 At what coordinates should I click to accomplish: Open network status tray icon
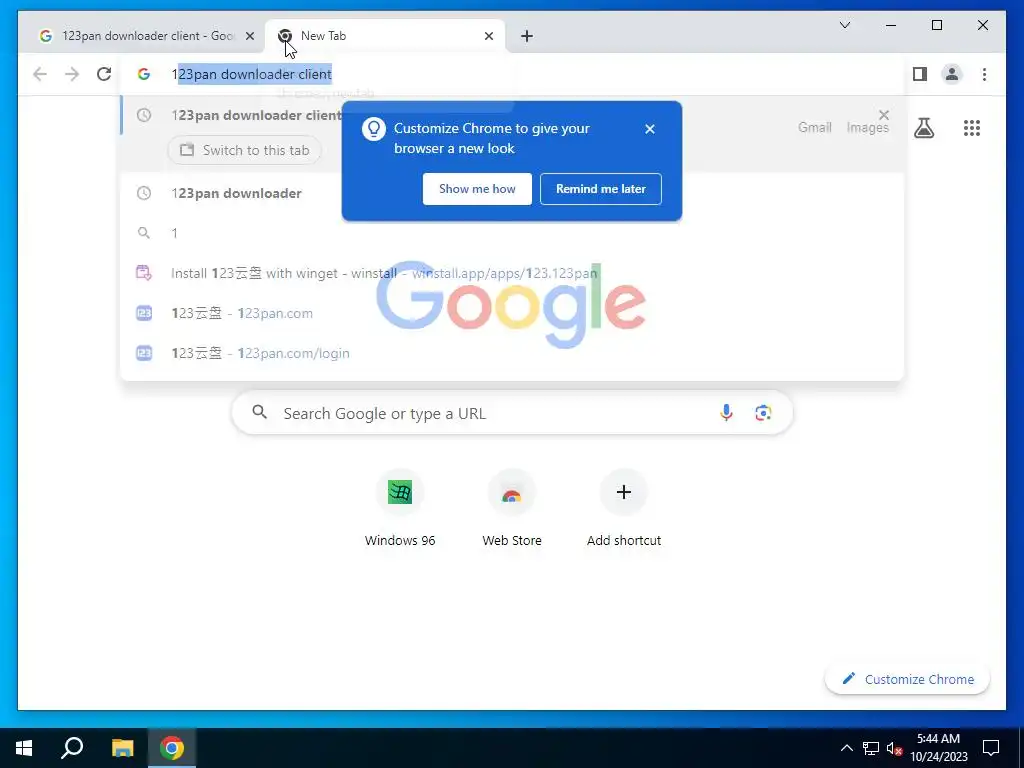[x=871, y=748]
